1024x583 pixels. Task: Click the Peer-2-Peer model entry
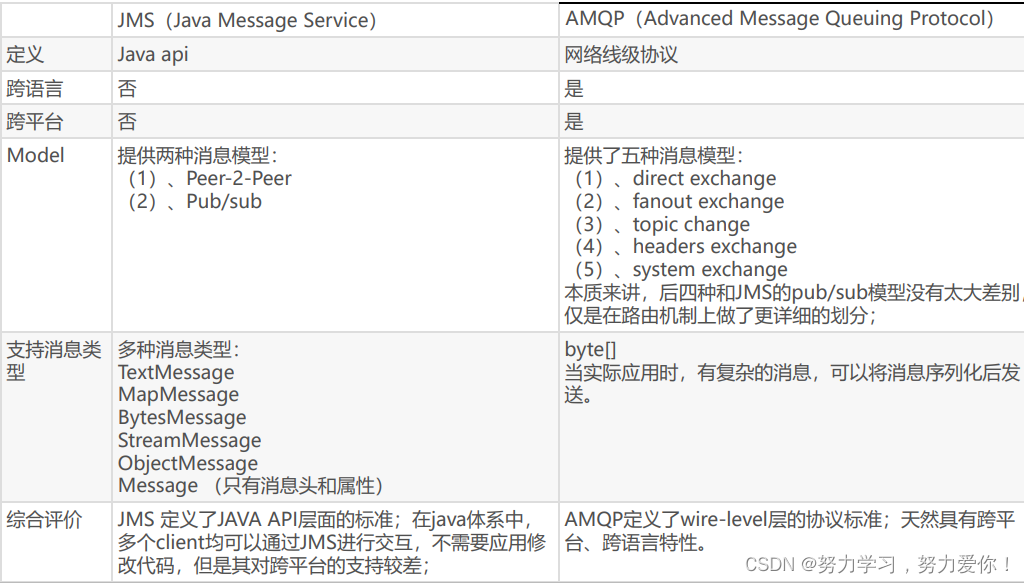click(x=238, y=179)
